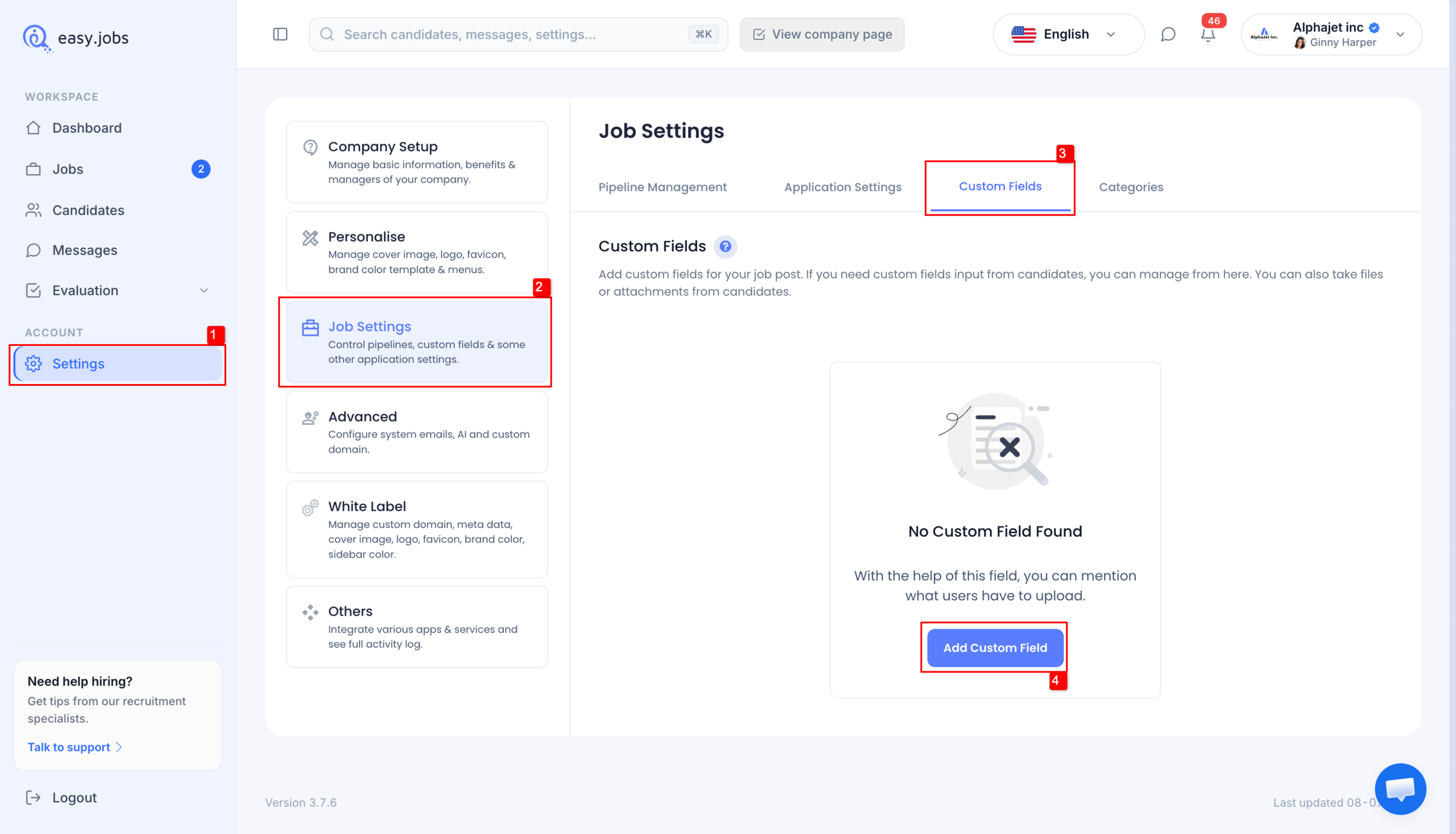The height and width of the screenshot is (834, 1456).
Task: Click the search candidates input field
Action: (x=518, y=34)
